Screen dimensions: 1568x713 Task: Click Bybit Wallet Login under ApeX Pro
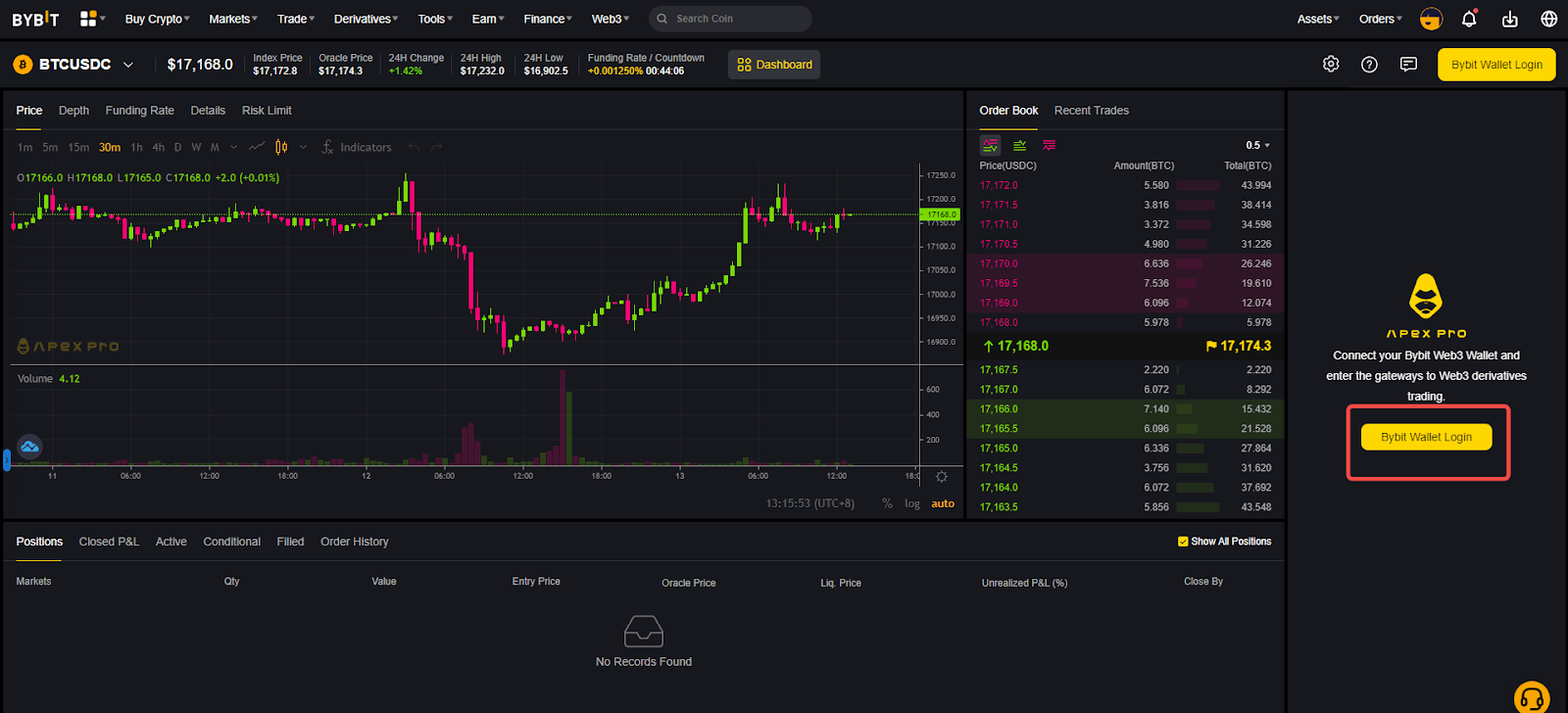click(x=1426, y=437)
